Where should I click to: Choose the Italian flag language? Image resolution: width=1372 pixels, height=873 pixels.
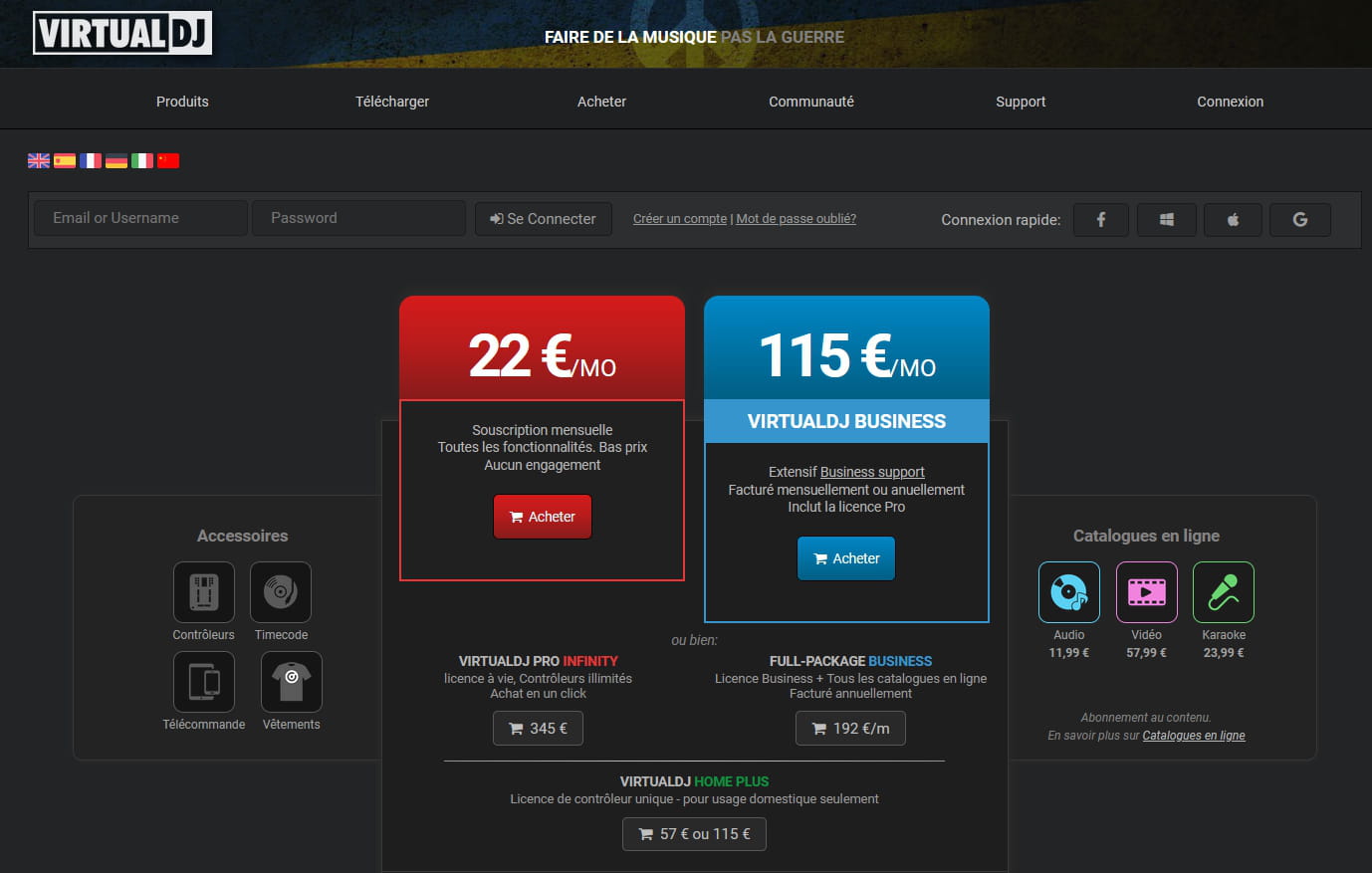[142, 160]
